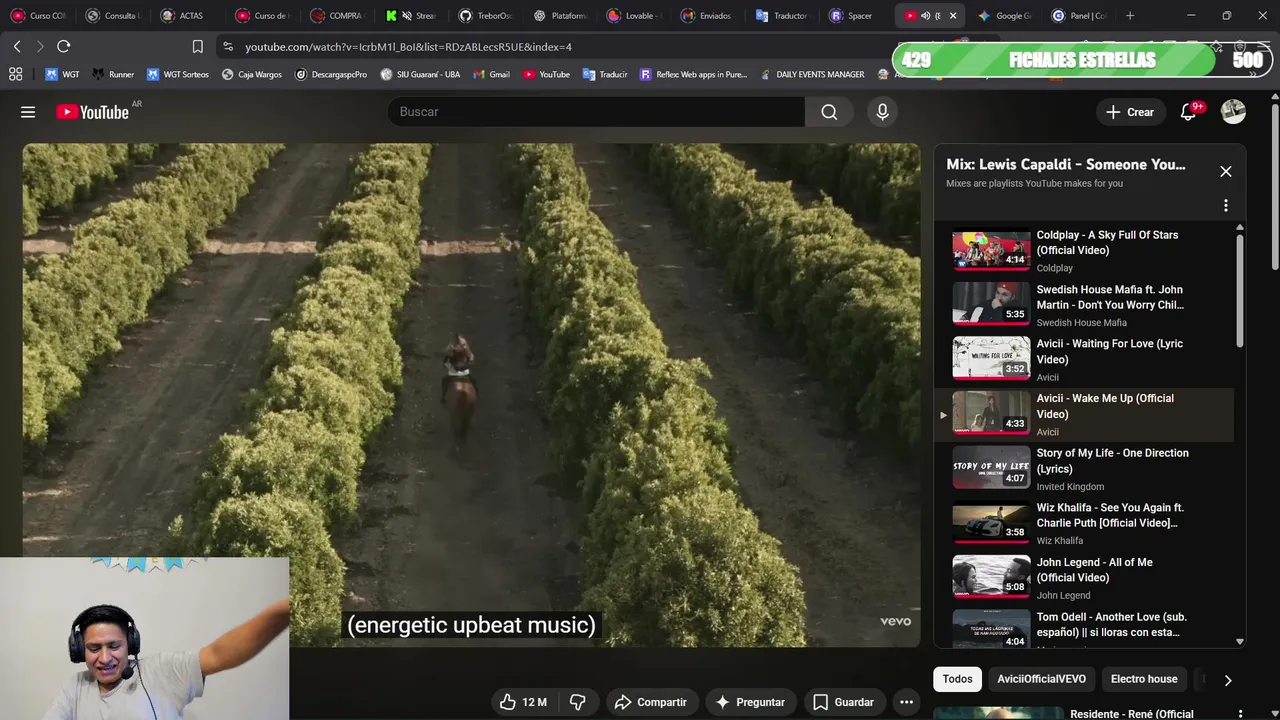Open SIU Guaraní - UBA bookmark
Image resolution: width=1280 pixels, height=720 pixels.
pos(420,74)
